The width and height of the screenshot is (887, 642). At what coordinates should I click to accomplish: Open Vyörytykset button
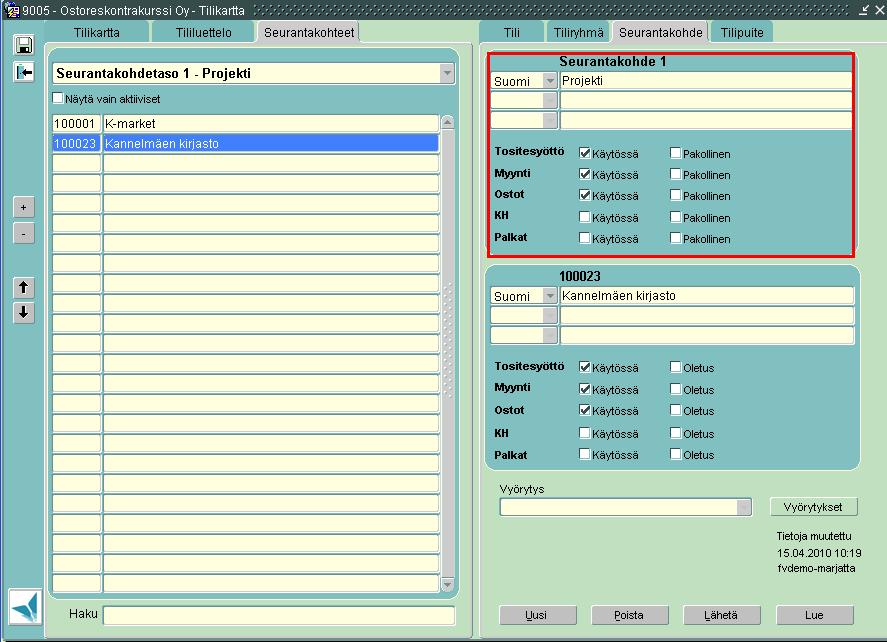pyautogui.click(x=813, y=507)
